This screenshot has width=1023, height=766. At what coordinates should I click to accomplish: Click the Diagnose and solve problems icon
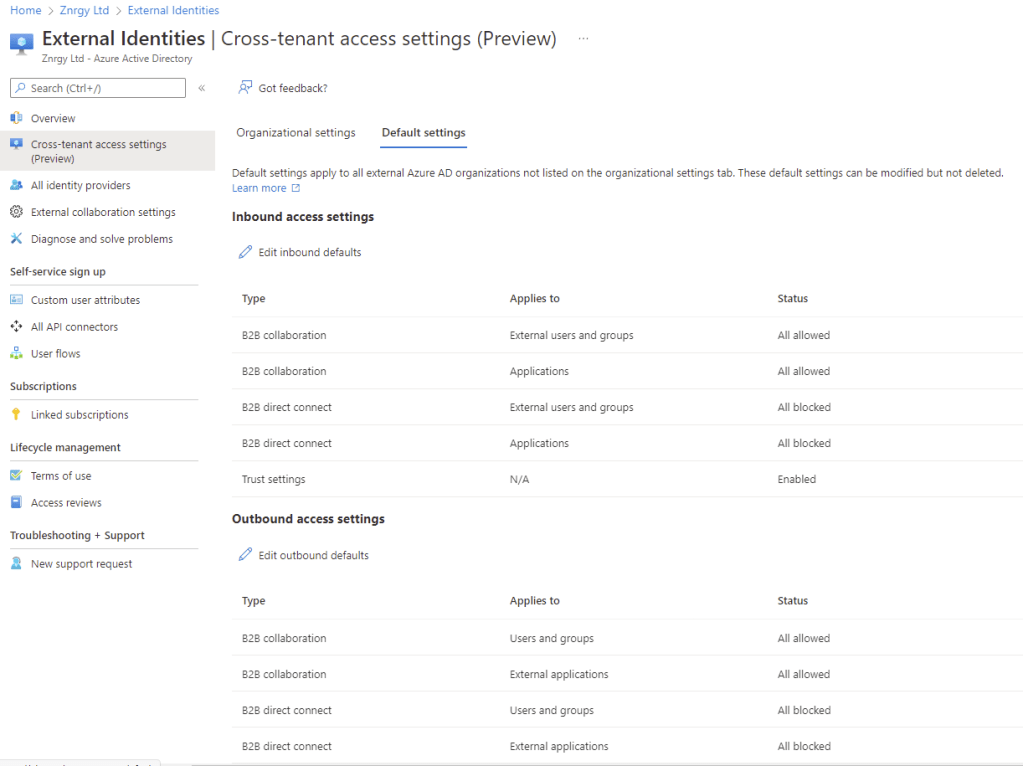pos(16,239)
